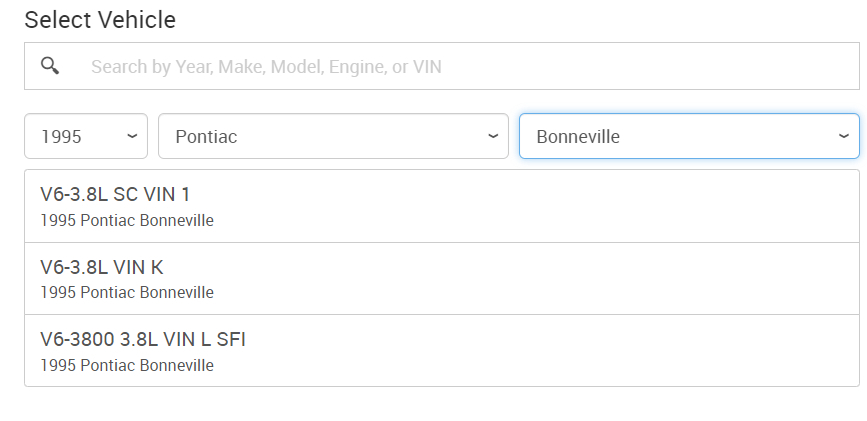Click blank right side of VIN K row
Viewport: 867px width, 421px height.
(x=650, y=279)
